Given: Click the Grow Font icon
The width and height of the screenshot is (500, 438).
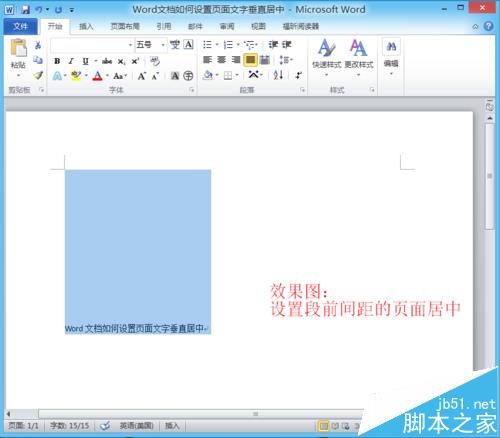Looking at the screenshot, I should (142, 76).
